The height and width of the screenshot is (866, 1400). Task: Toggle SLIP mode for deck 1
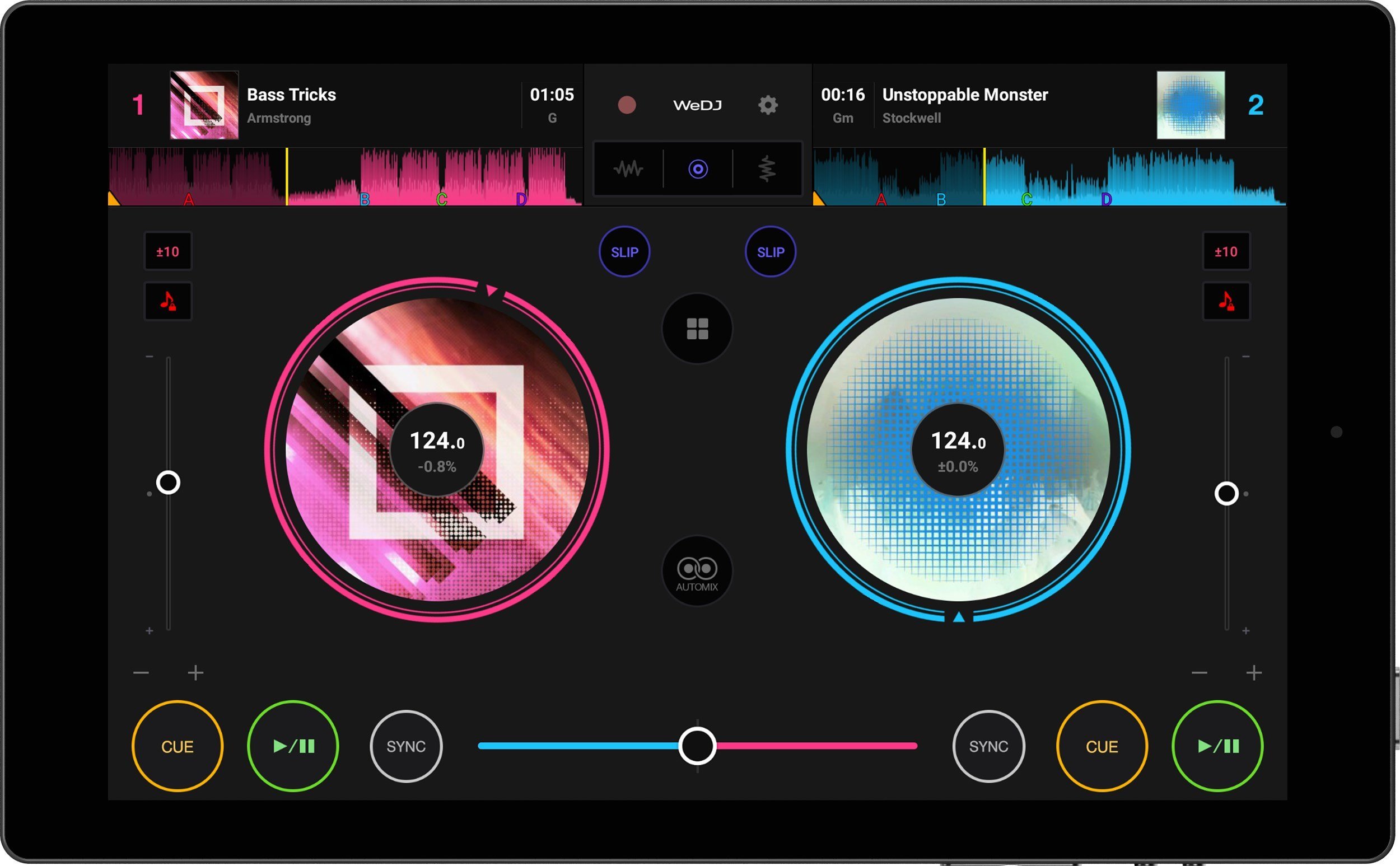coord(624,252)
